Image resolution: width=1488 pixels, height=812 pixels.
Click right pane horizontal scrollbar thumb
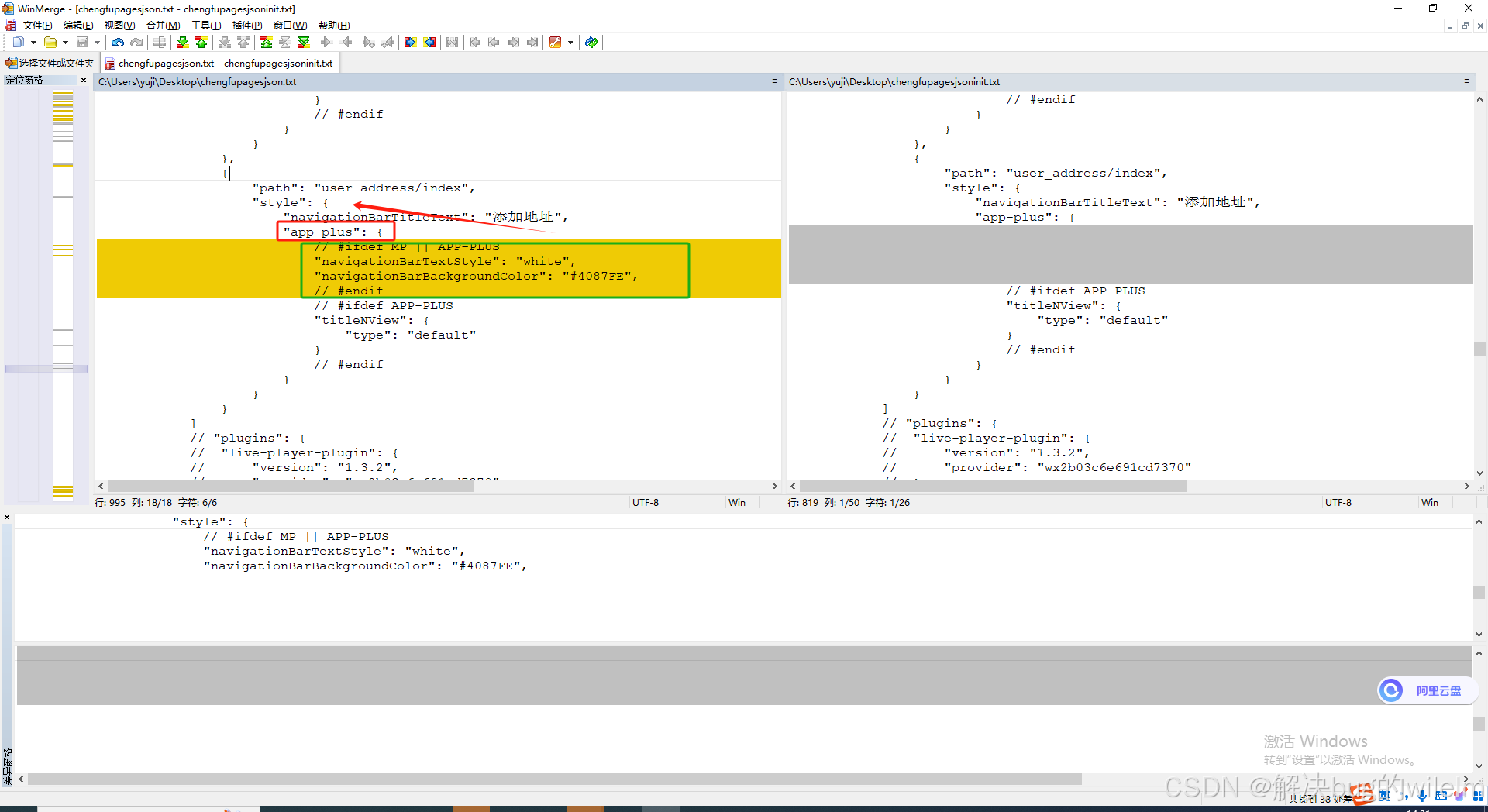pos(993,486)
